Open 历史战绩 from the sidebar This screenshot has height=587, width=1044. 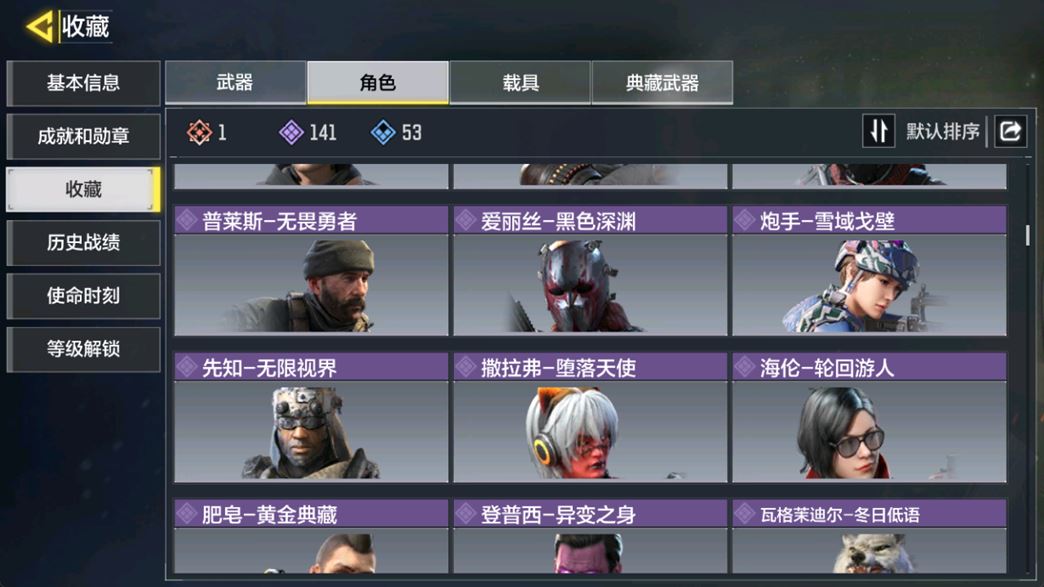(x=83, y=243)
